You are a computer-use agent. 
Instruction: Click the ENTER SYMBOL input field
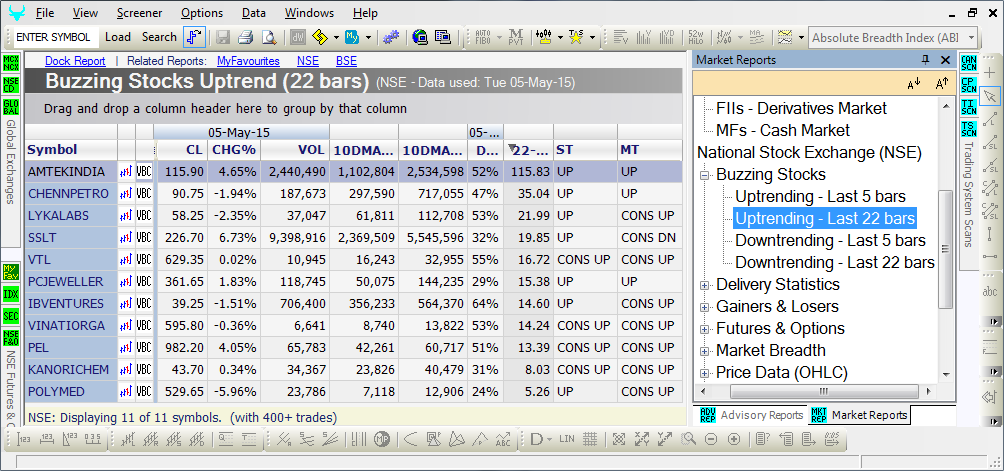coord(56,37)
